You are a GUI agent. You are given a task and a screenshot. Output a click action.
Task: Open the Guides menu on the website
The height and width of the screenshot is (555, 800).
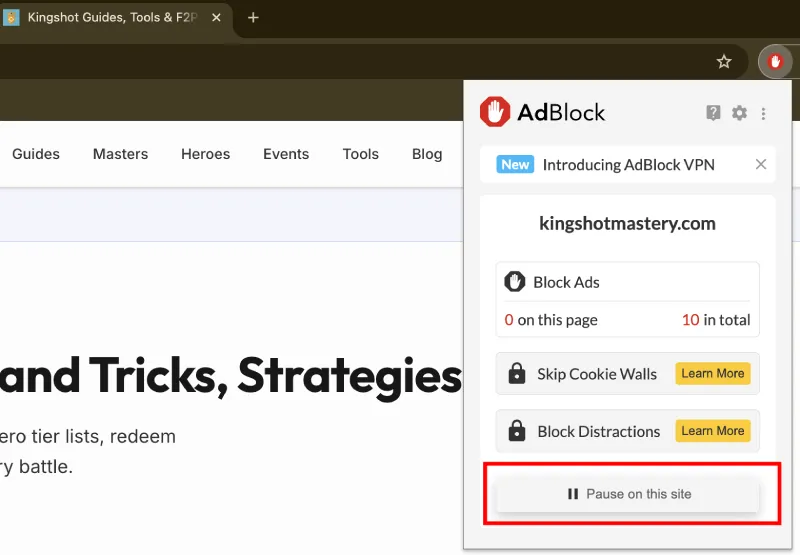36,154
